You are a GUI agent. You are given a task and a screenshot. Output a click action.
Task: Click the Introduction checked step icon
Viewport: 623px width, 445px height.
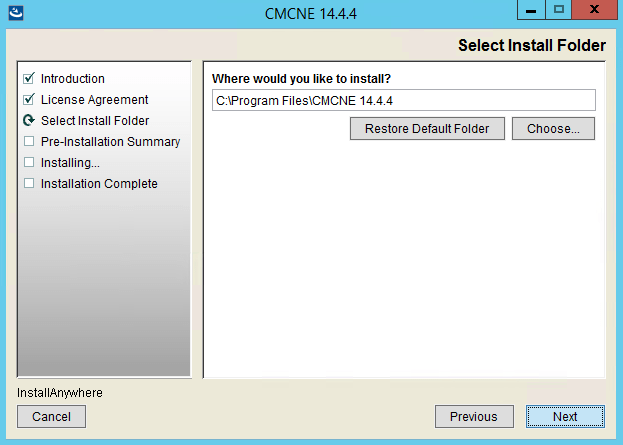tap(29, 78)
